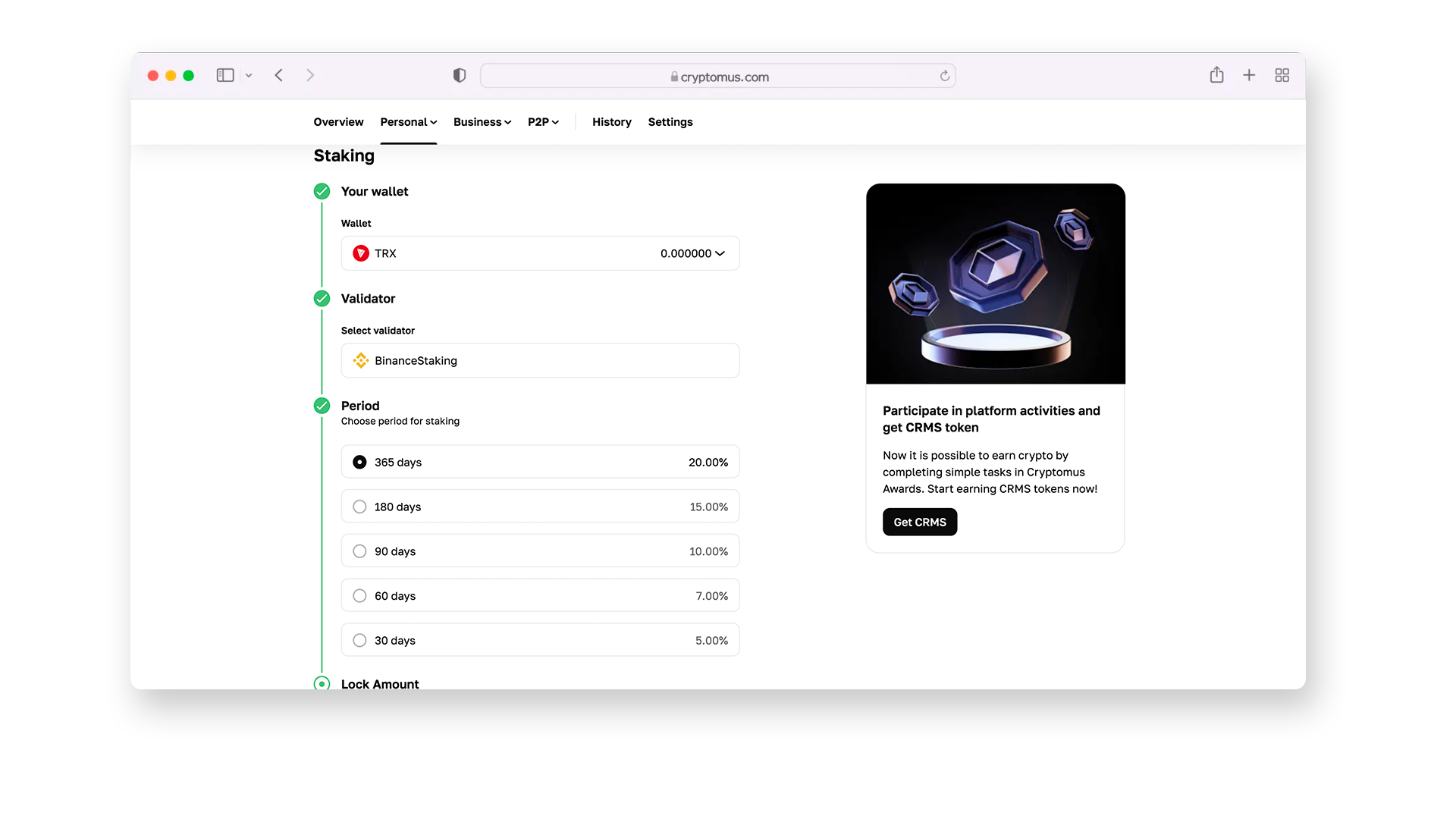Select the 30 days staking period
The image size is (1456, 819).
[x=359, y=640]
